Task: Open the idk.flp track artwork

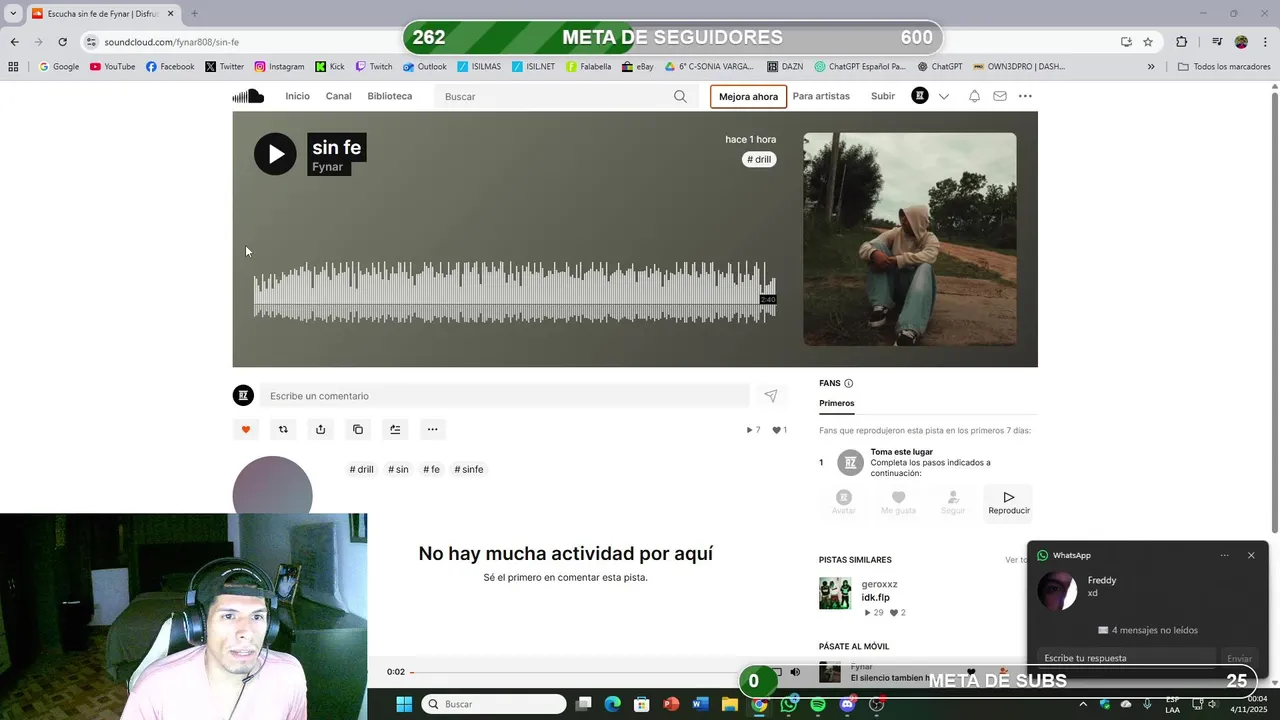Action: point(835,593)
